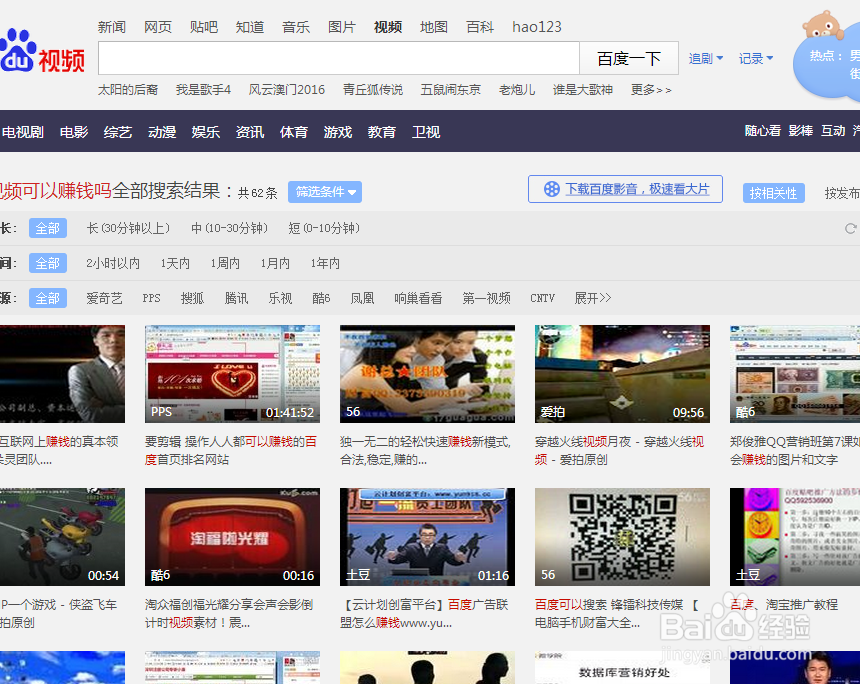Viewport: 860px width, 684px height.
Task: Open the 爱拍 video thumbnail 09:56
Action: [x=623, y=374]
